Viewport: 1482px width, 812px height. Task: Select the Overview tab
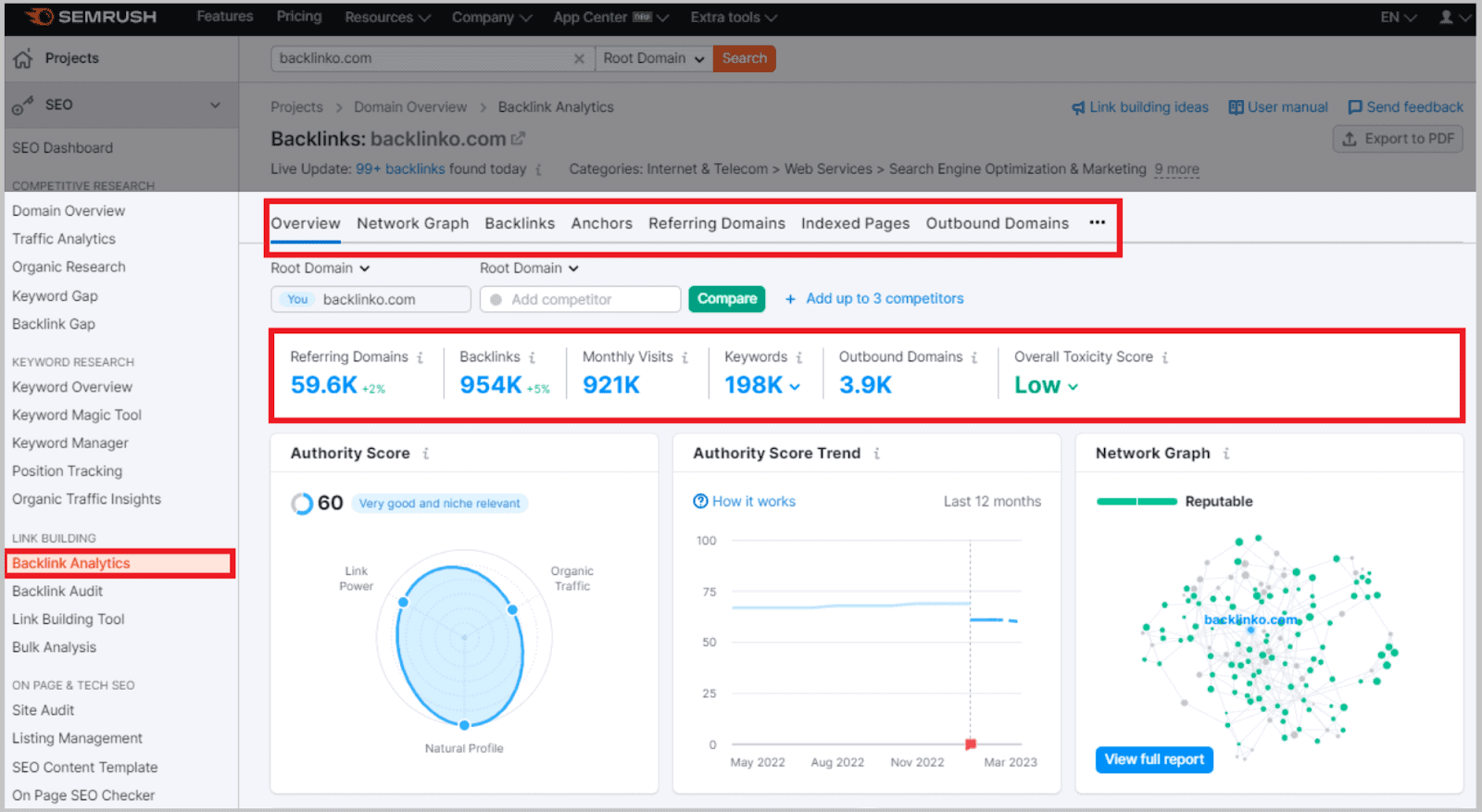(306, 223)
